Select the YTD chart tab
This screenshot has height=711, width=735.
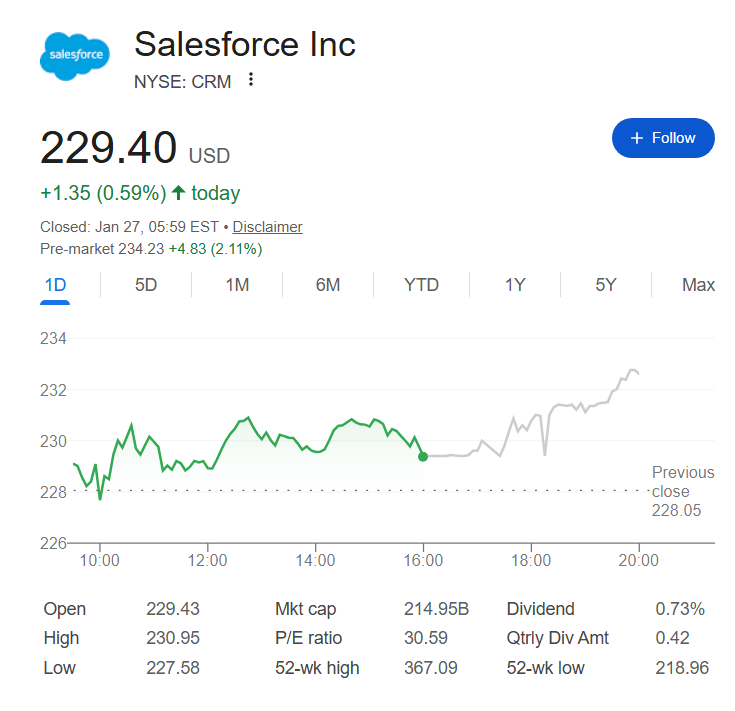click(421, 285)
